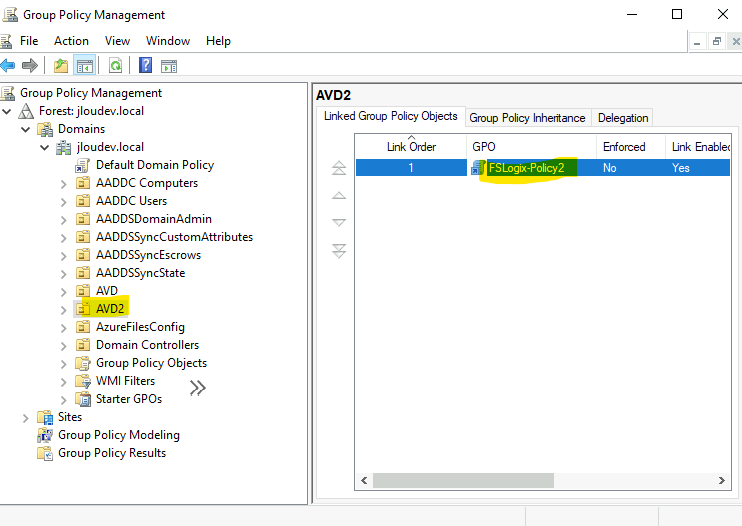
Task: Minimize the inner MDI child window
Action: pos(697,42)
